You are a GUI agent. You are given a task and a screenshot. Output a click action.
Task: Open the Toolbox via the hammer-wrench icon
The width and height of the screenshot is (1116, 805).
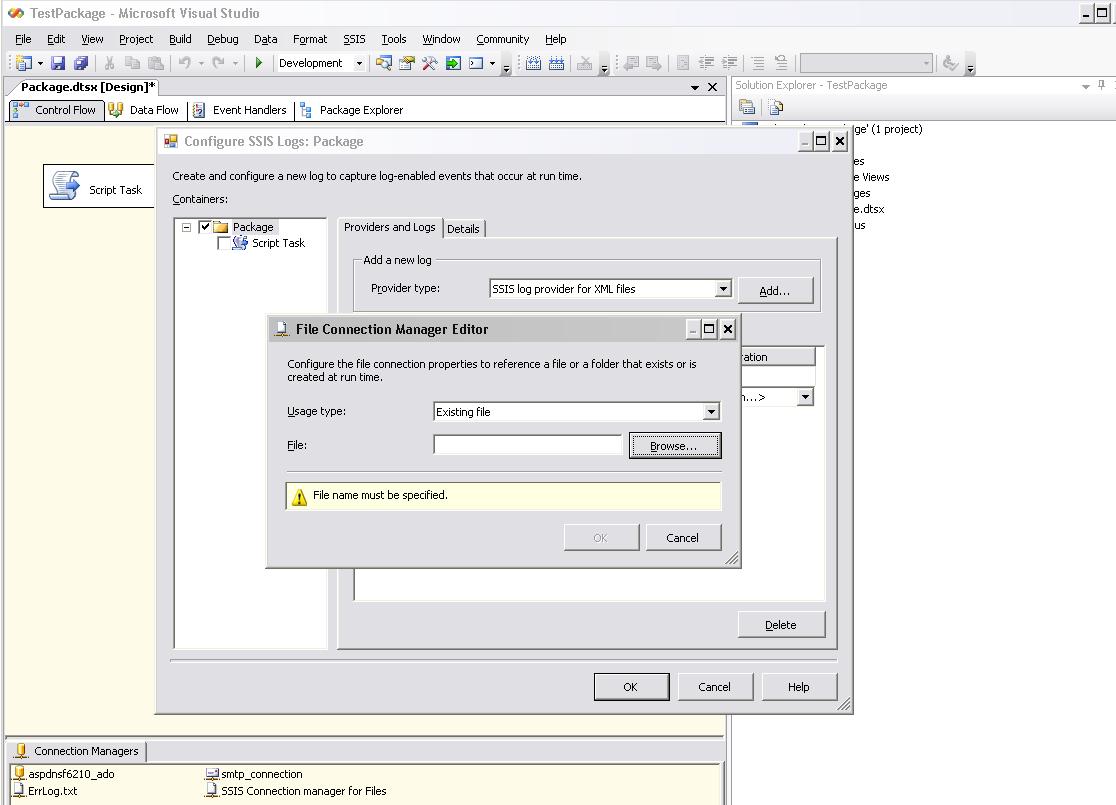[x=429, y=64]
